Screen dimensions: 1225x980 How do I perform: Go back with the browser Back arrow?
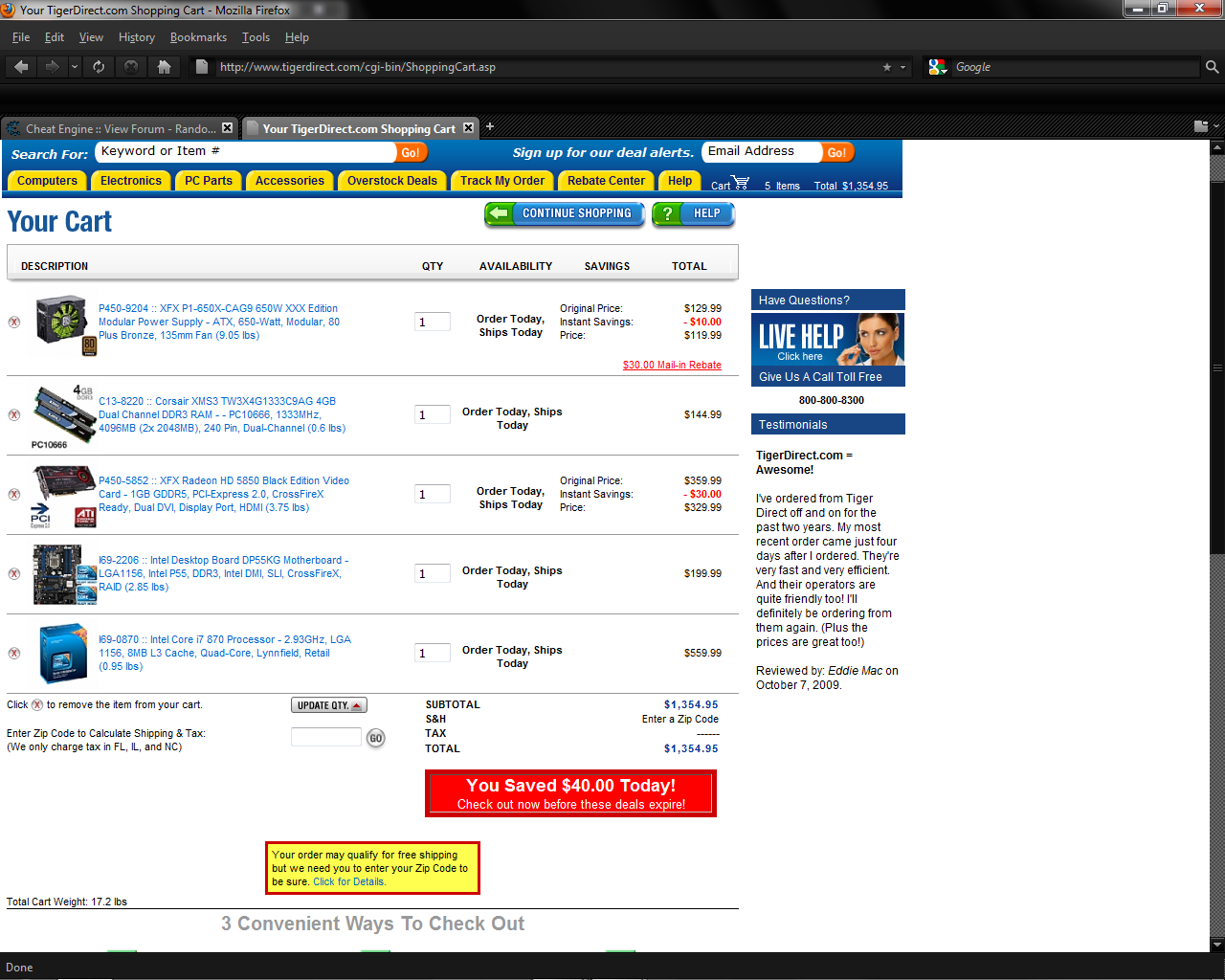[21, 67]
